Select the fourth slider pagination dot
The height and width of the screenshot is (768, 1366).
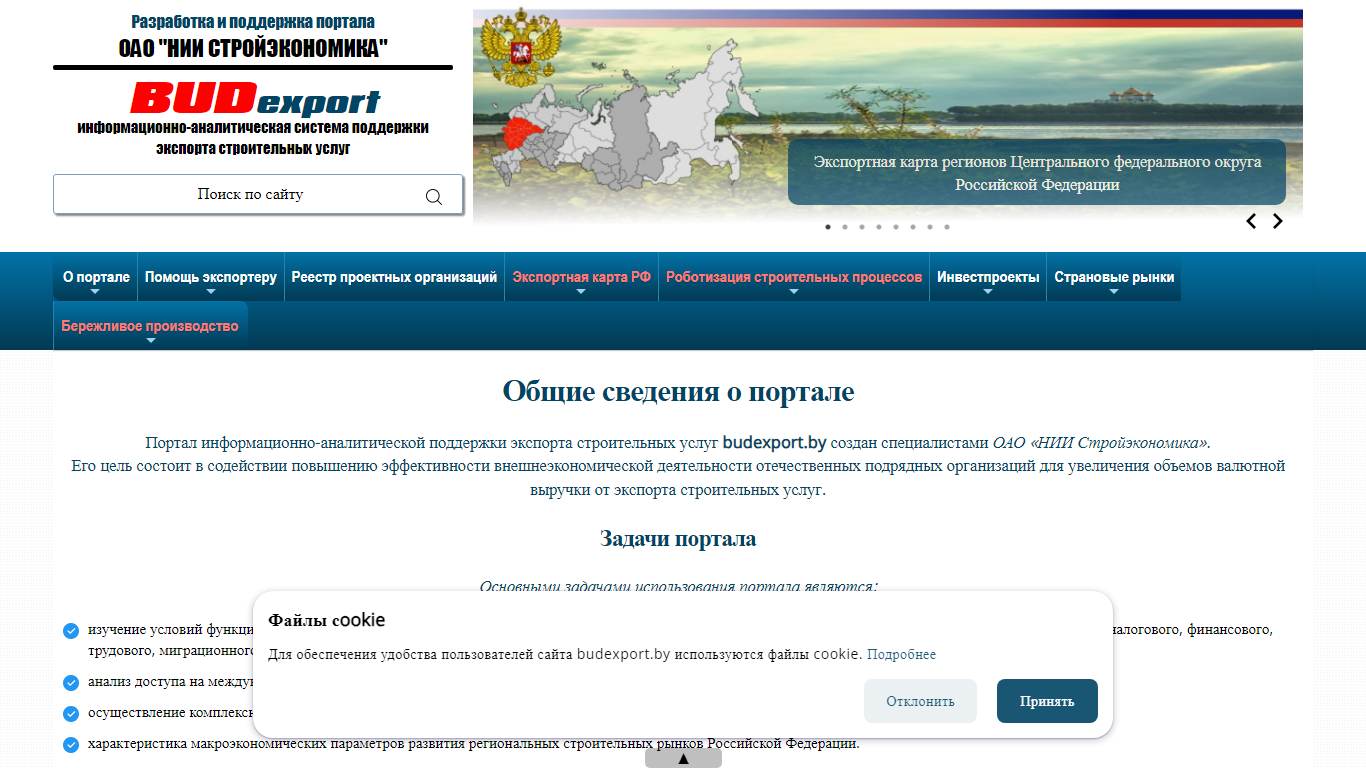coord(879,227)
